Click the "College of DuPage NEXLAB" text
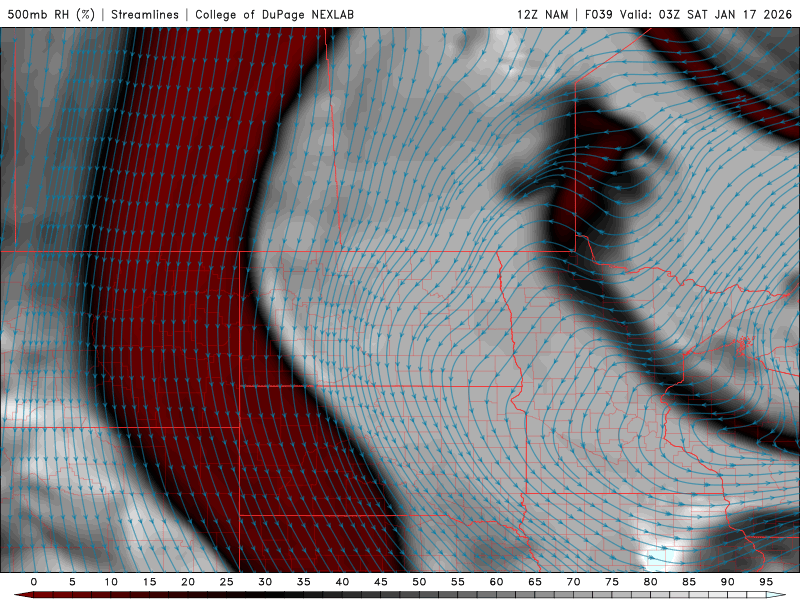The height and width of the screenshot is (600, 800). click(274, 14)
